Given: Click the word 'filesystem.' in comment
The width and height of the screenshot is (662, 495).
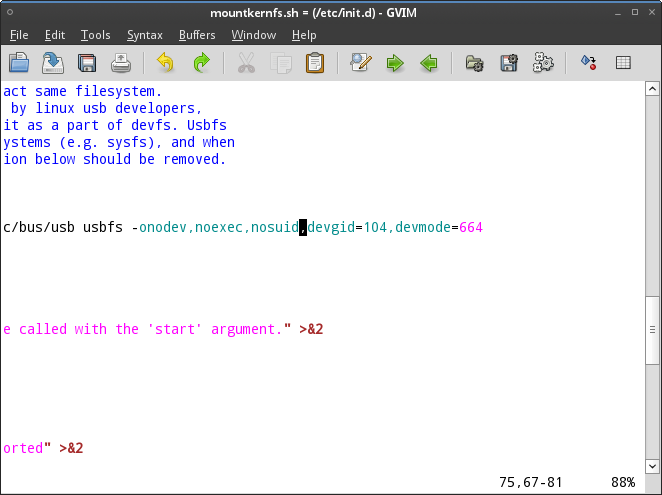Looking at the screenshot, I should (x=119, y=91).
